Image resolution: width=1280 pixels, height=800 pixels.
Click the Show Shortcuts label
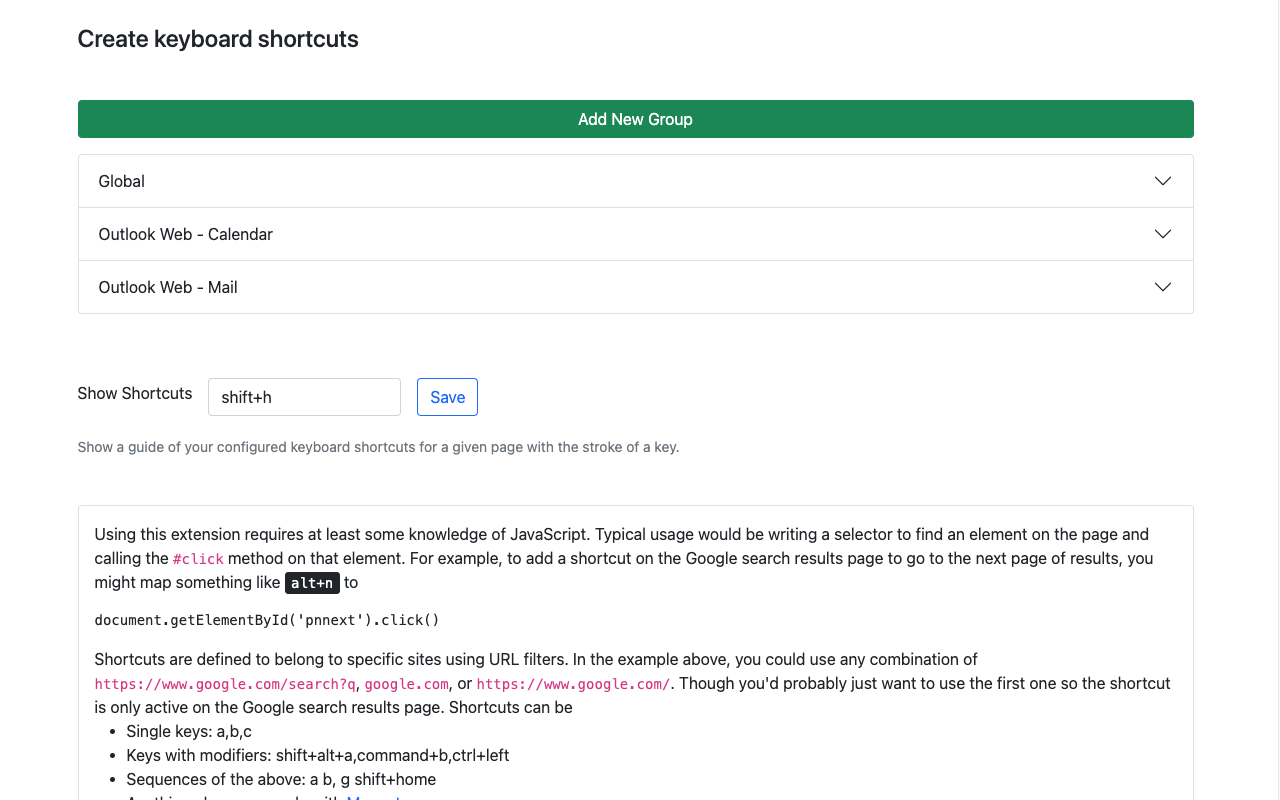[x=135, y=393]
